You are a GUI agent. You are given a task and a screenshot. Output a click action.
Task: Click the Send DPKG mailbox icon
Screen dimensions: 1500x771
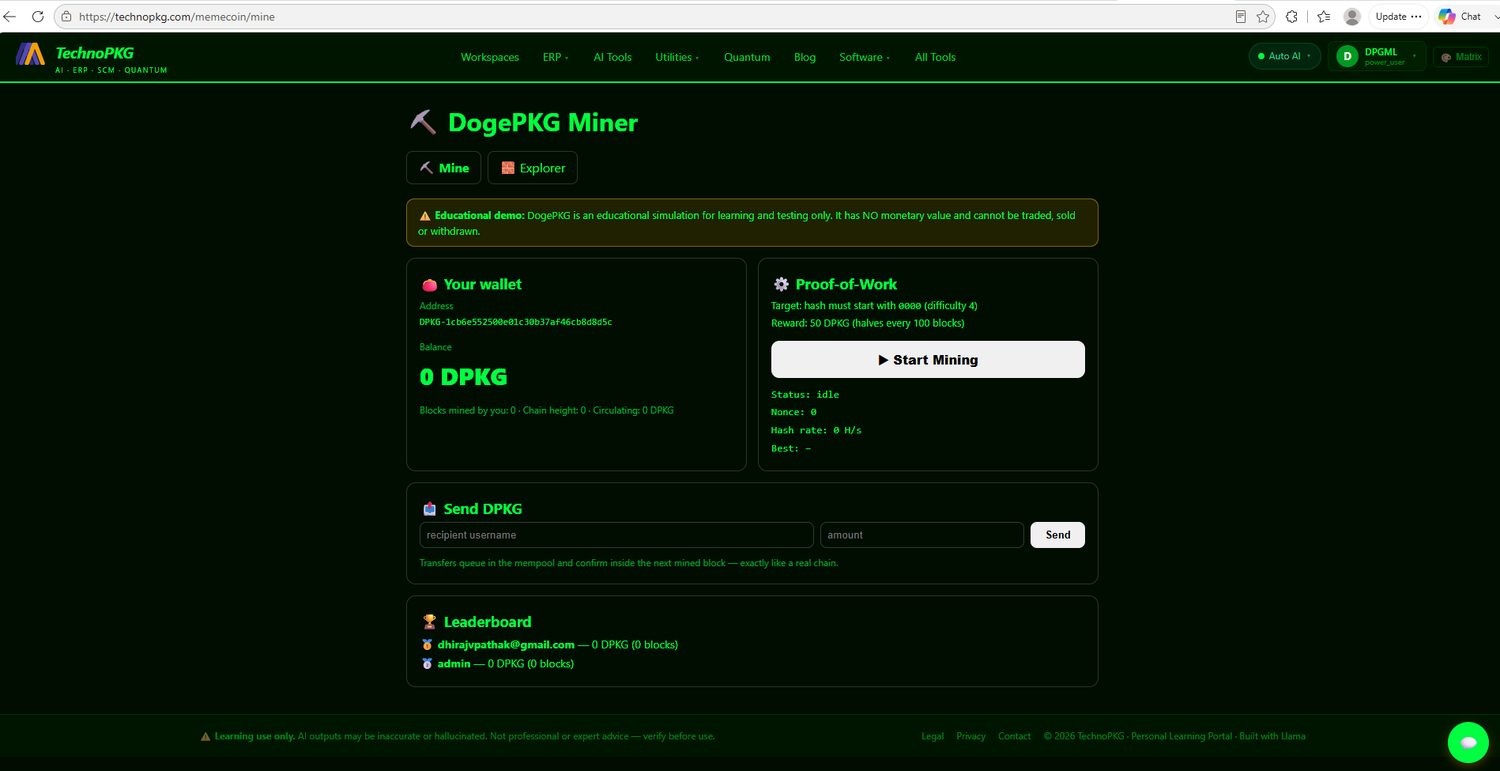429,509
